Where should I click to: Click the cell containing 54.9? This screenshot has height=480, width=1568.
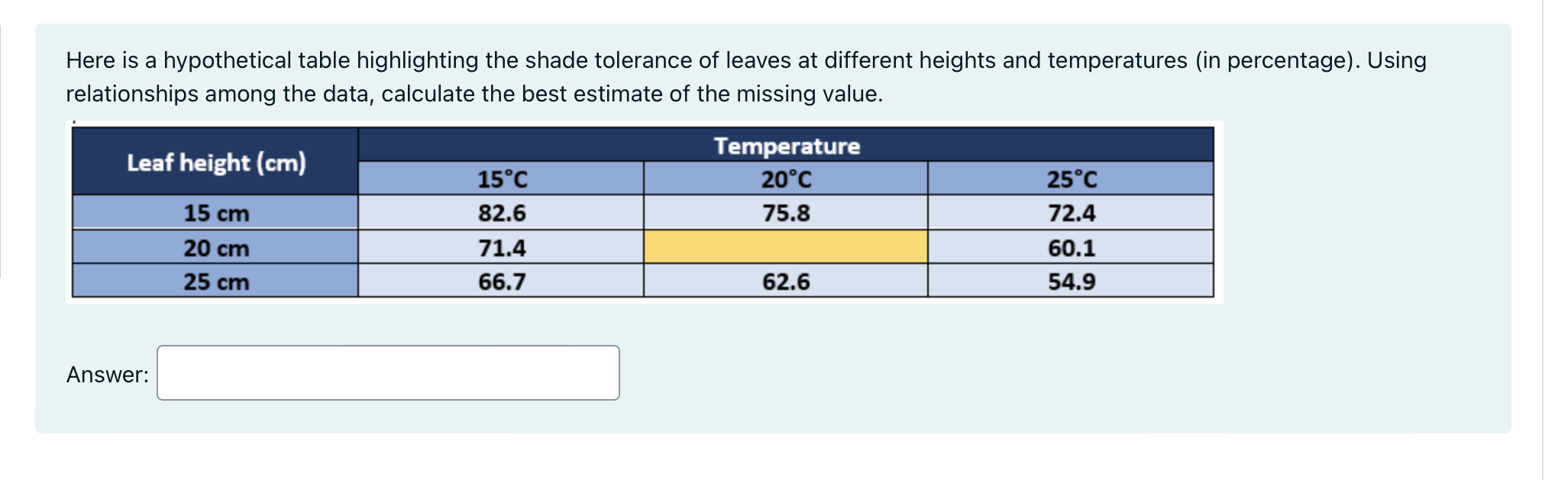pos(1069,281)
